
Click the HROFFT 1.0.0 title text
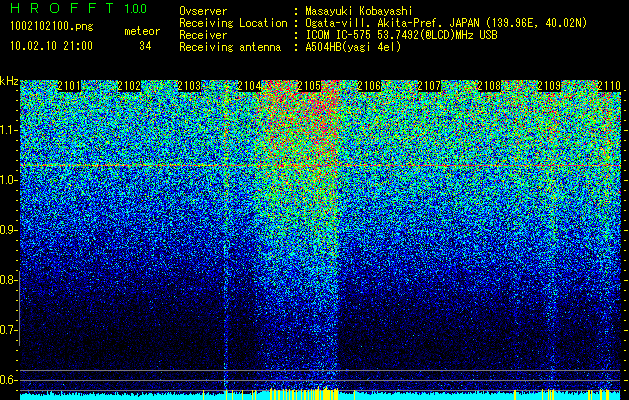[78, 8]
